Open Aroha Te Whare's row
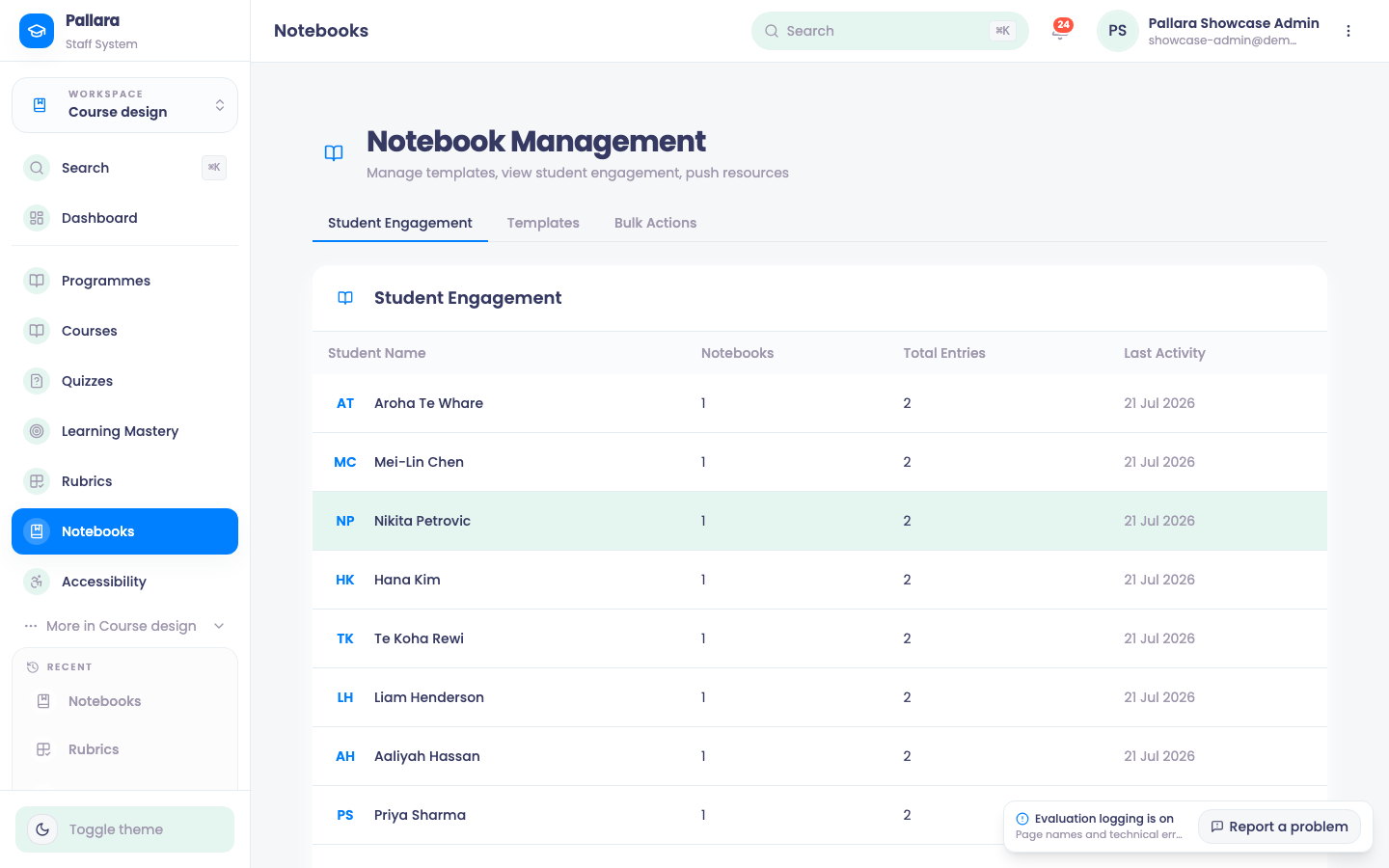The width and height of the screenshot is (1389, 868). click(x=820, y=403)
